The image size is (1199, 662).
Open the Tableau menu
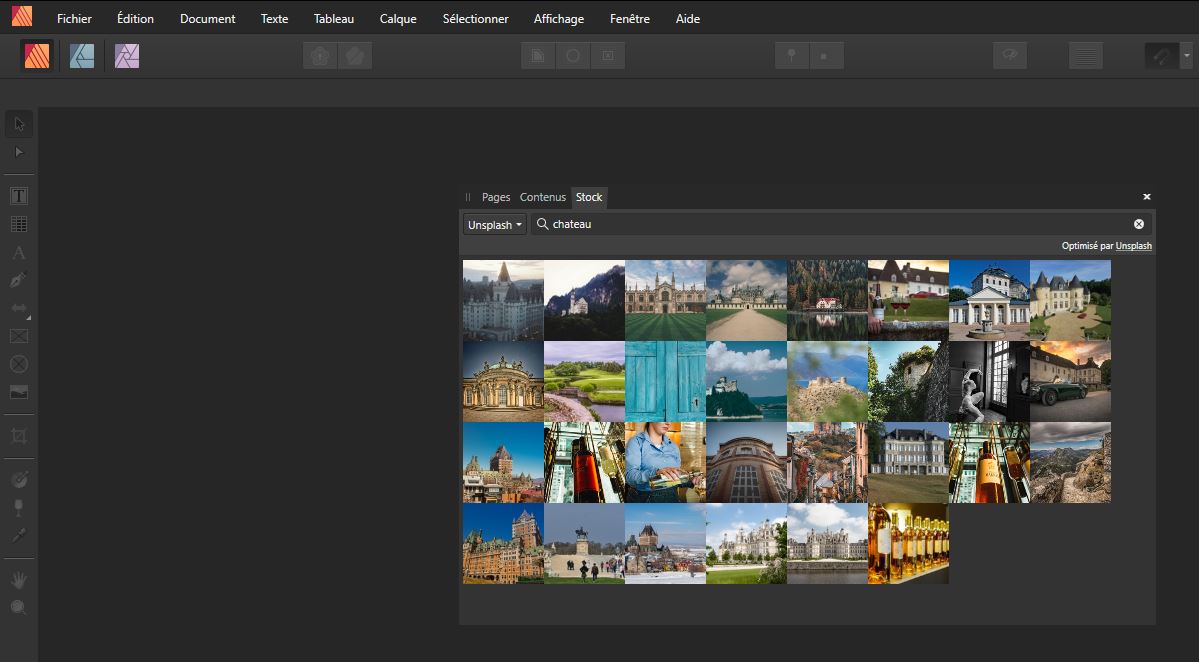coord(333,18)
